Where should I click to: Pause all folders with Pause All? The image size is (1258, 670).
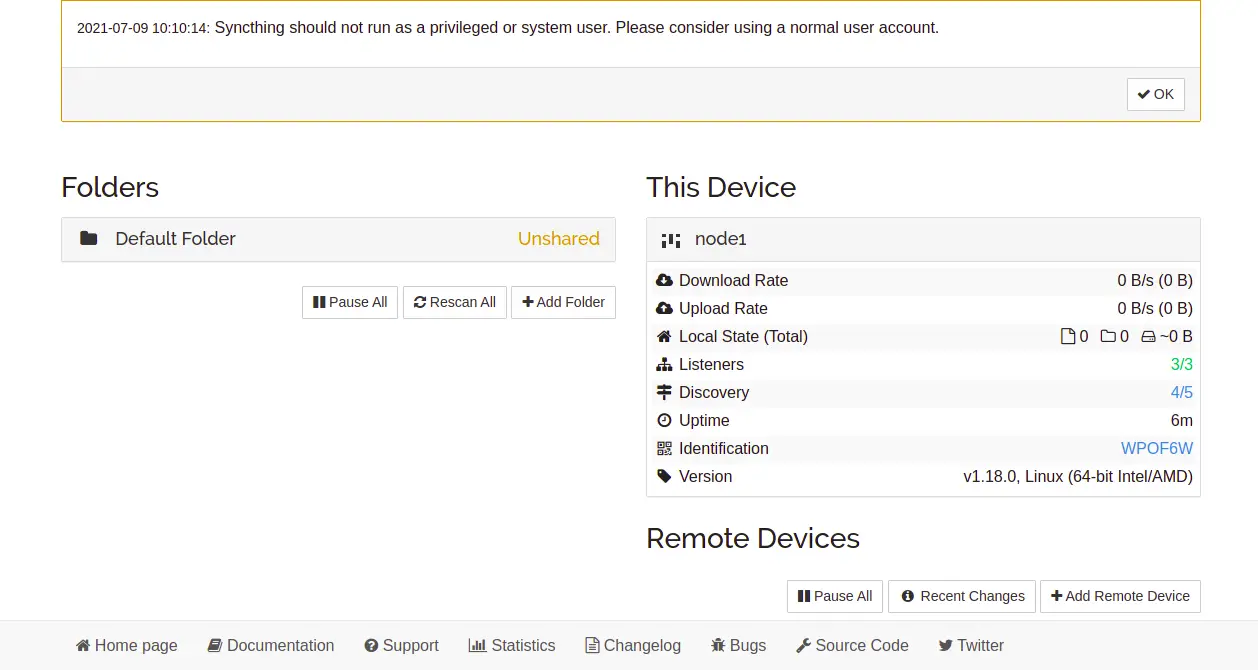350,302
